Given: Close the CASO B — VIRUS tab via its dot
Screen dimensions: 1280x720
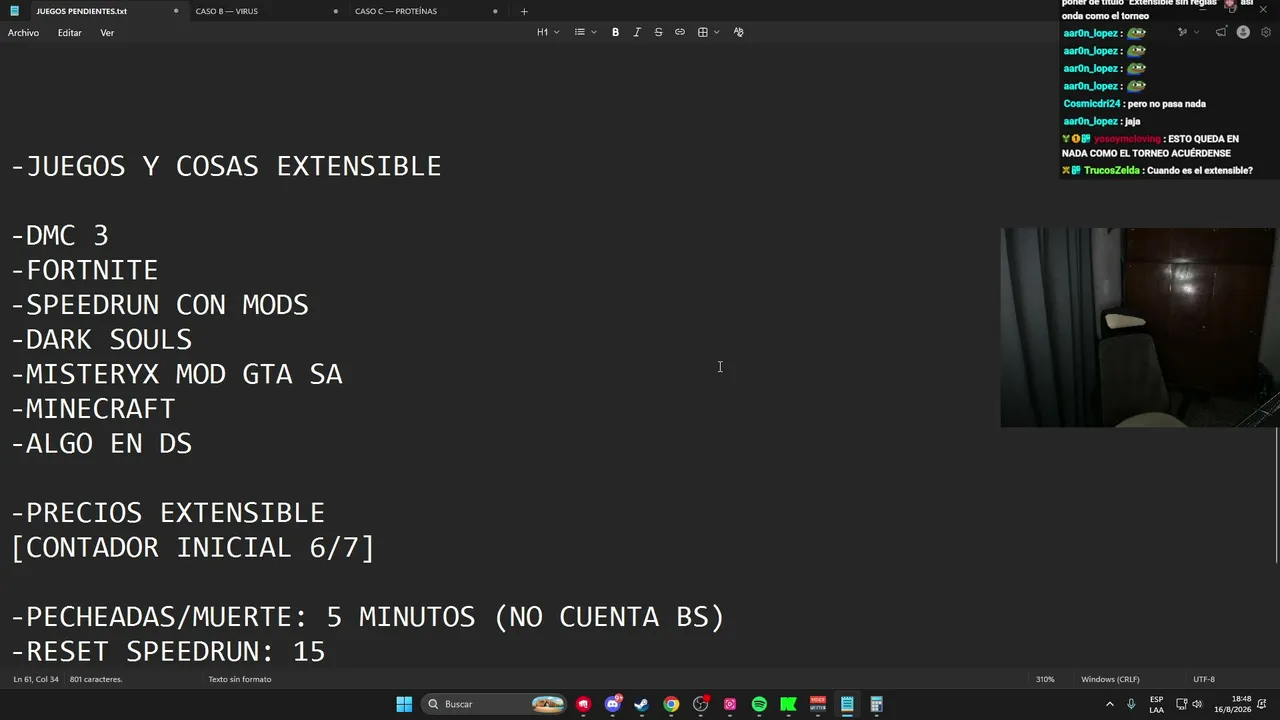Looking at the screenshot, I should click(x=335, y=11).
